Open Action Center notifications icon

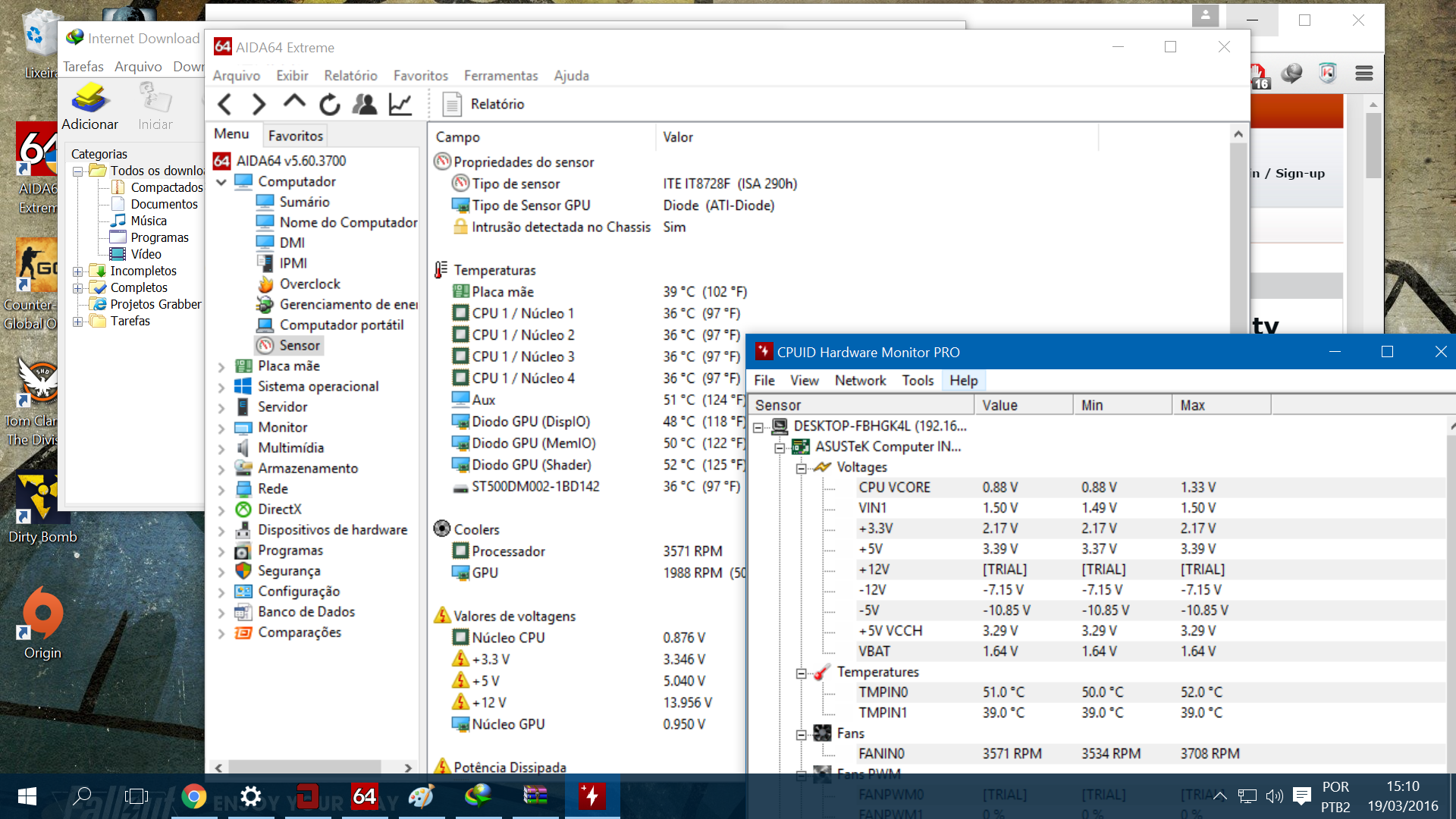1302,796
